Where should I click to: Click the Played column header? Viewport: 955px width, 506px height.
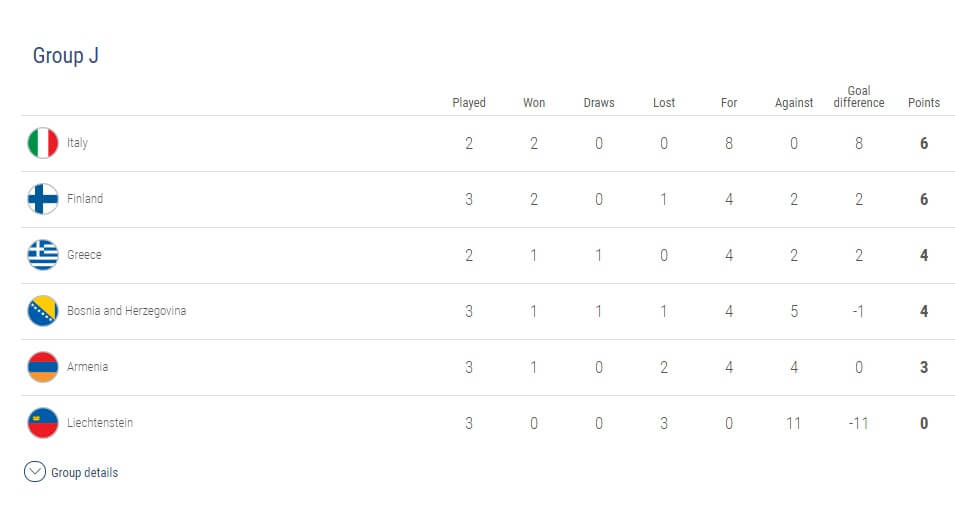coord(469,103)
